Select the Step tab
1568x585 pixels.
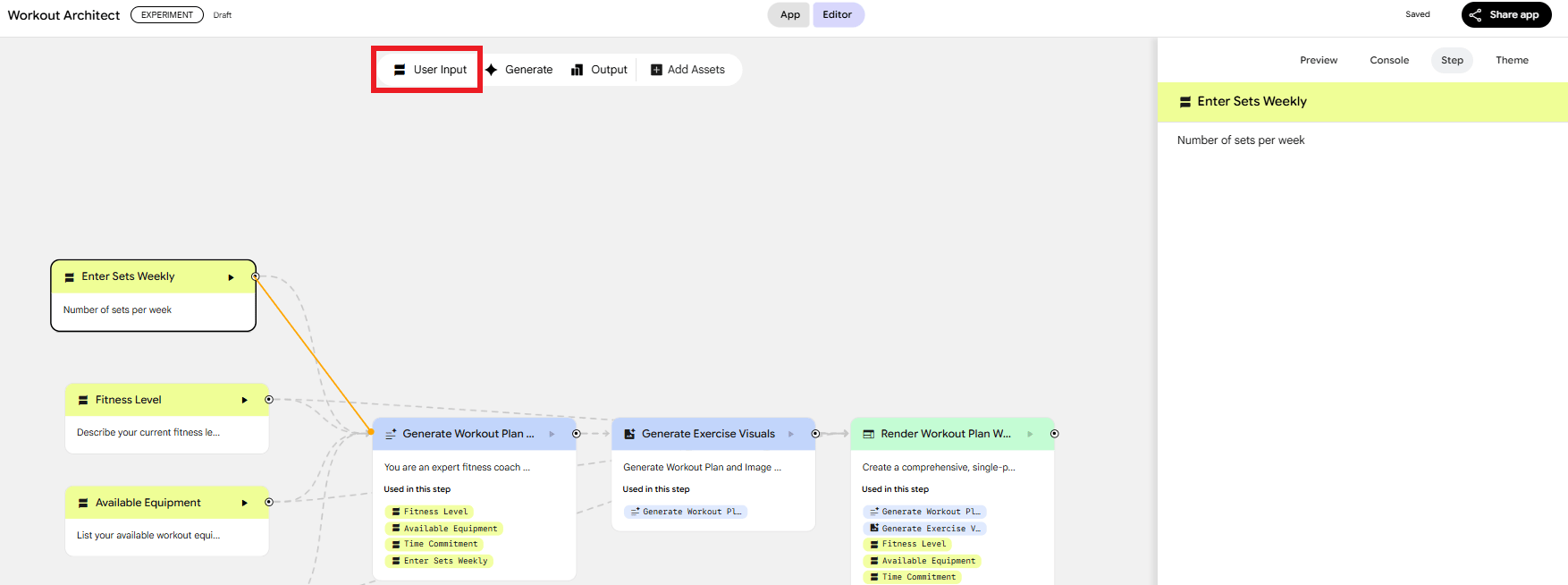click(1452, 60)
